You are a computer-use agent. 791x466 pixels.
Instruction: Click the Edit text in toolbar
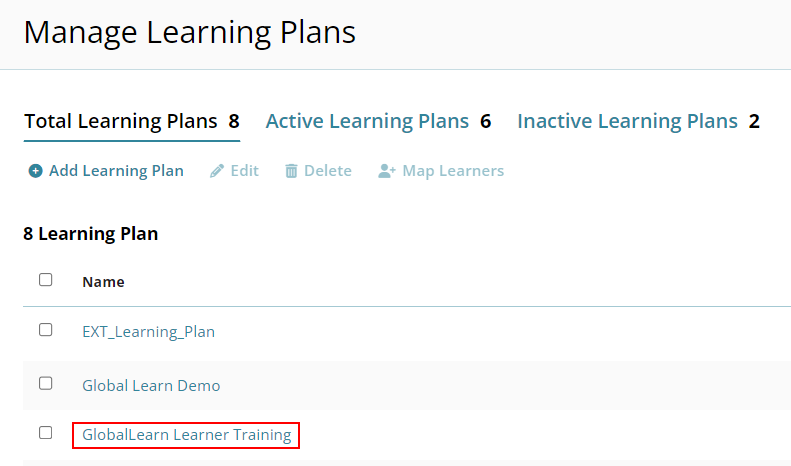coord(245,171)
